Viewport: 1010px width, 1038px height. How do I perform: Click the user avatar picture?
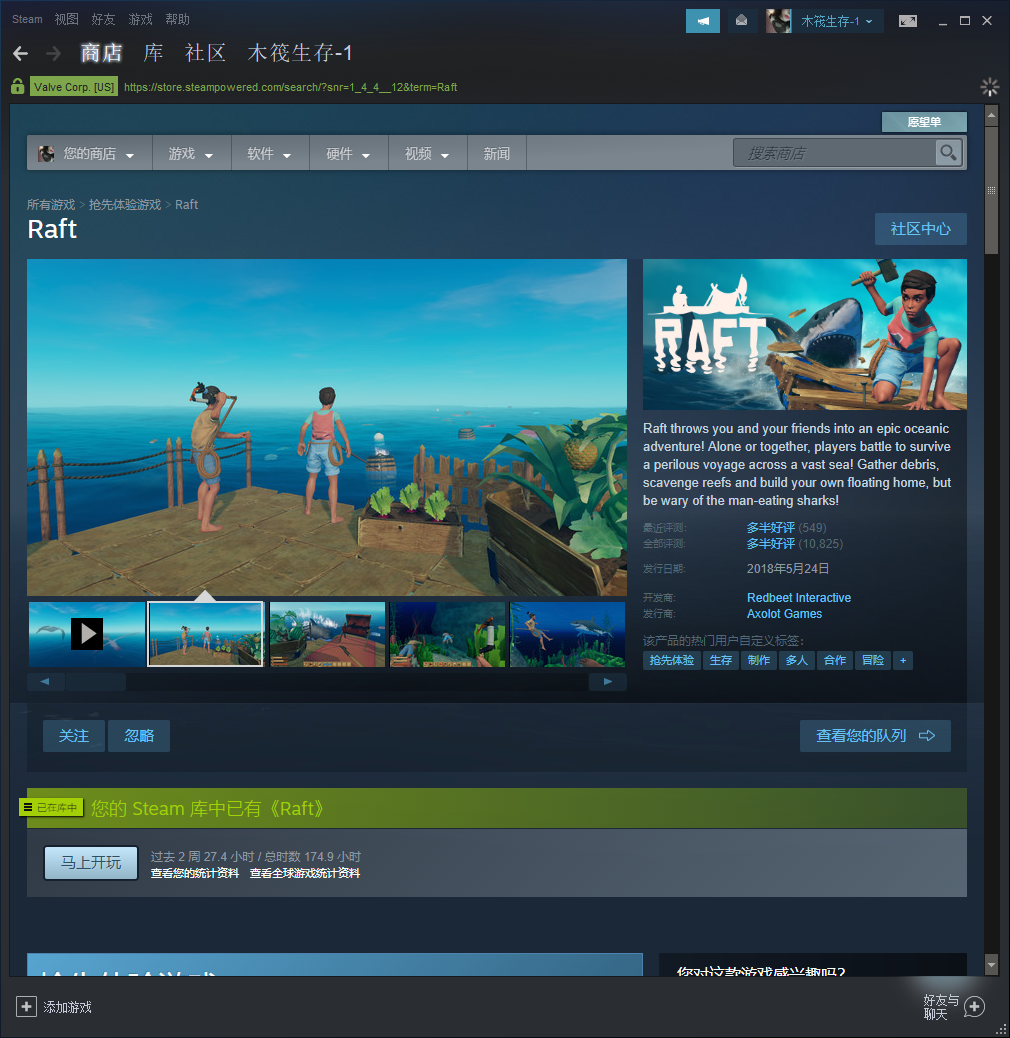click(778, 21)
